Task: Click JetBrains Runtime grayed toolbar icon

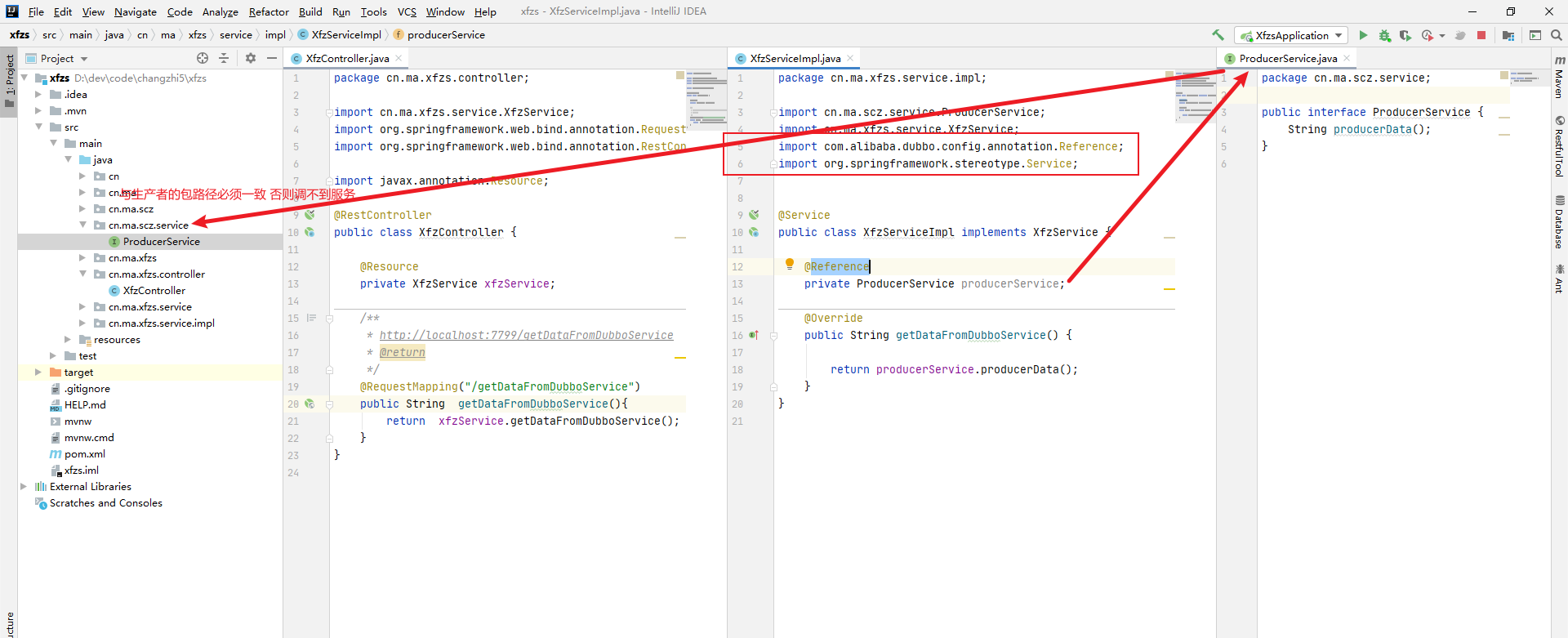Action: pos(1460,35)
